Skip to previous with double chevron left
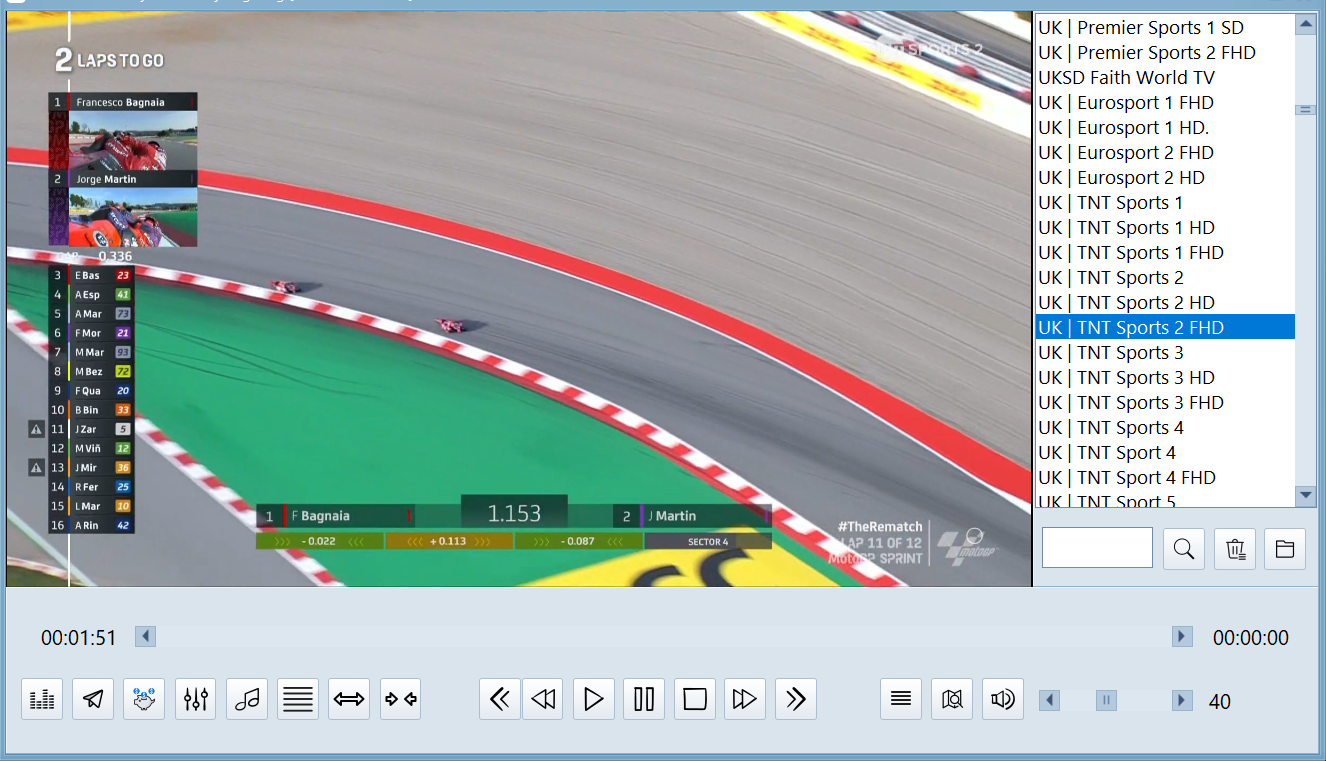Screen dimensions: 1326x761 (x=500, y=699)
